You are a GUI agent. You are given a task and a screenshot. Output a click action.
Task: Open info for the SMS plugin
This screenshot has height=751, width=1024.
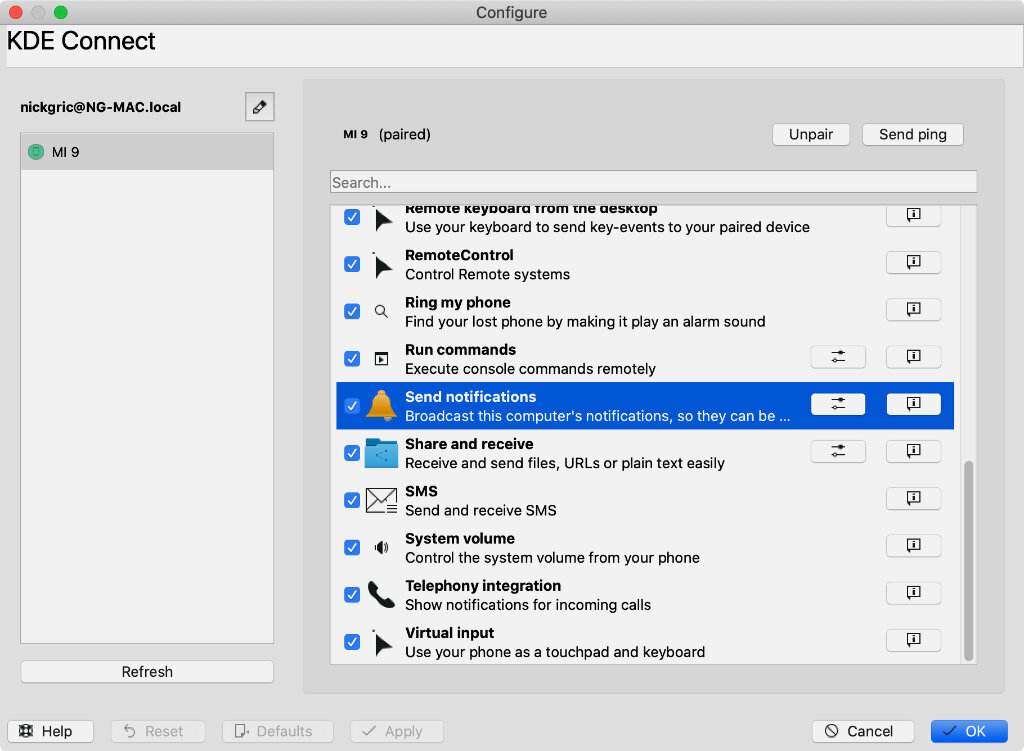[913, 498]
